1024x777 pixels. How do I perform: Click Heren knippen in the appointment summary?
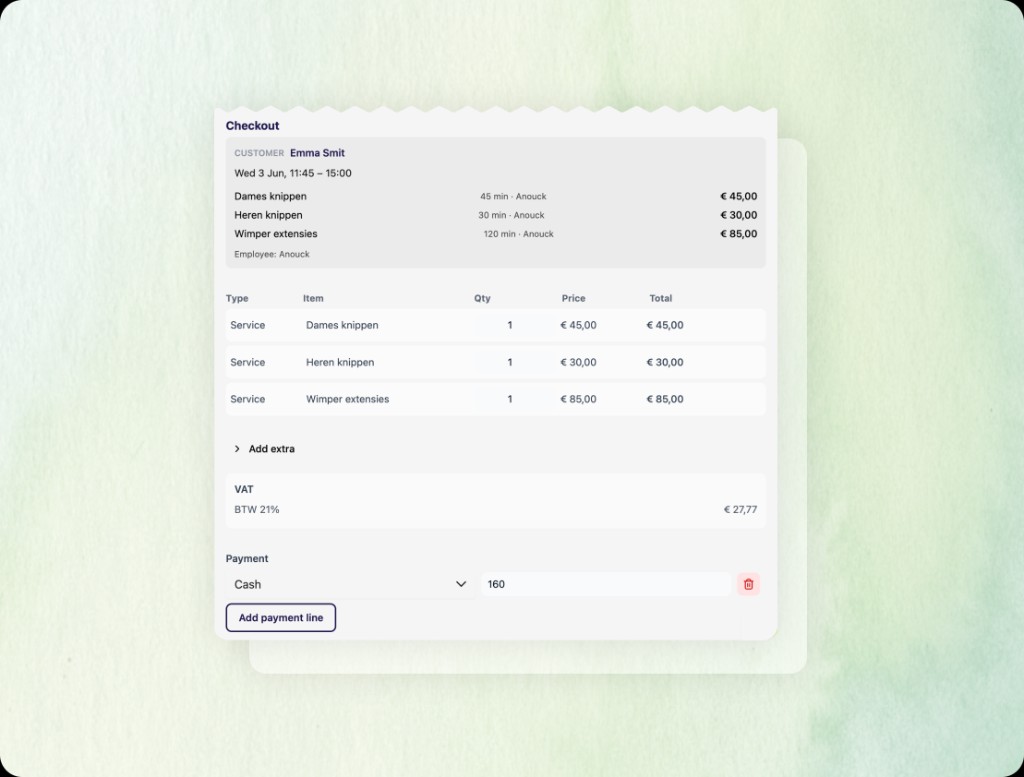[268, 215]
